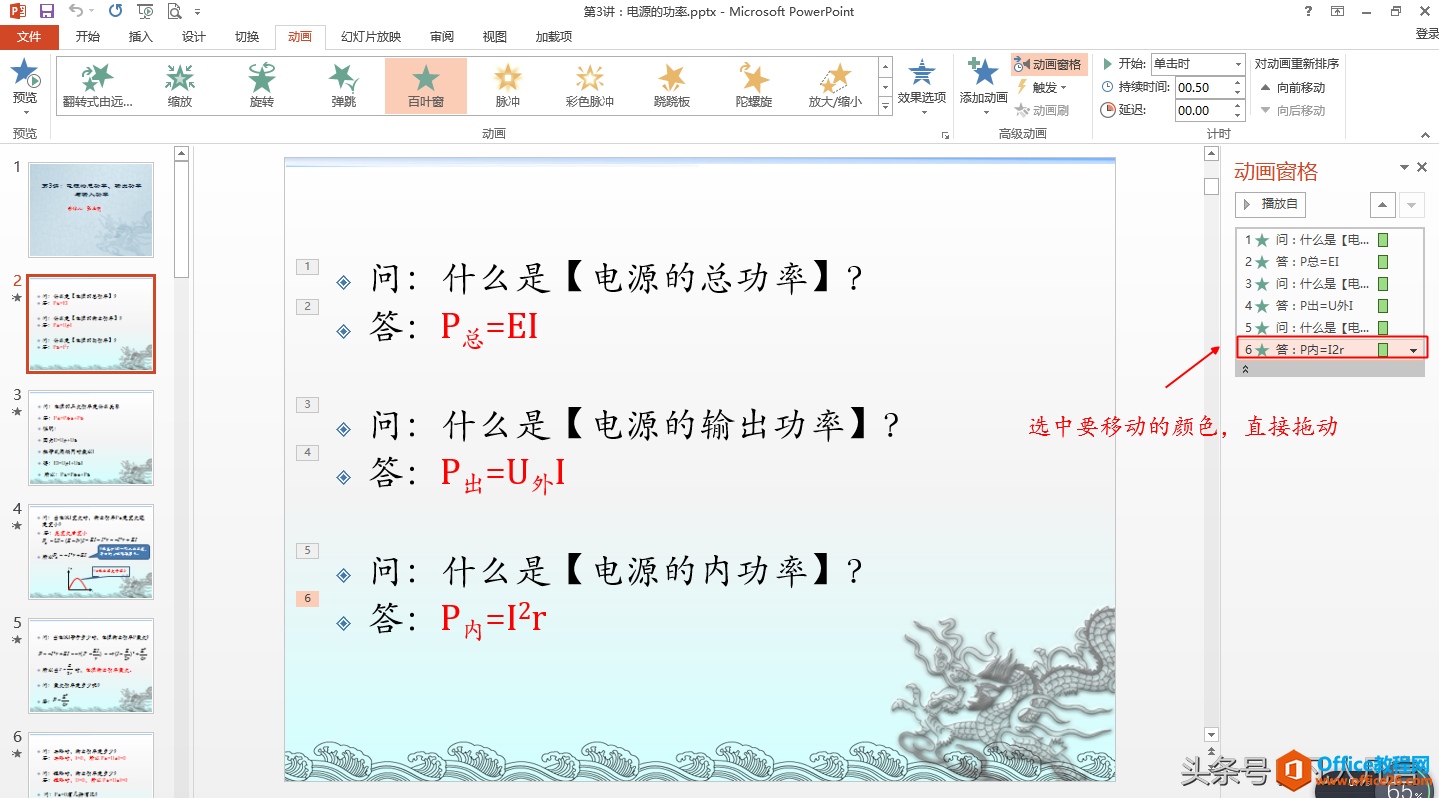
Task: Click the 播放自 (Play From) button
Action: click(1269, 204)
